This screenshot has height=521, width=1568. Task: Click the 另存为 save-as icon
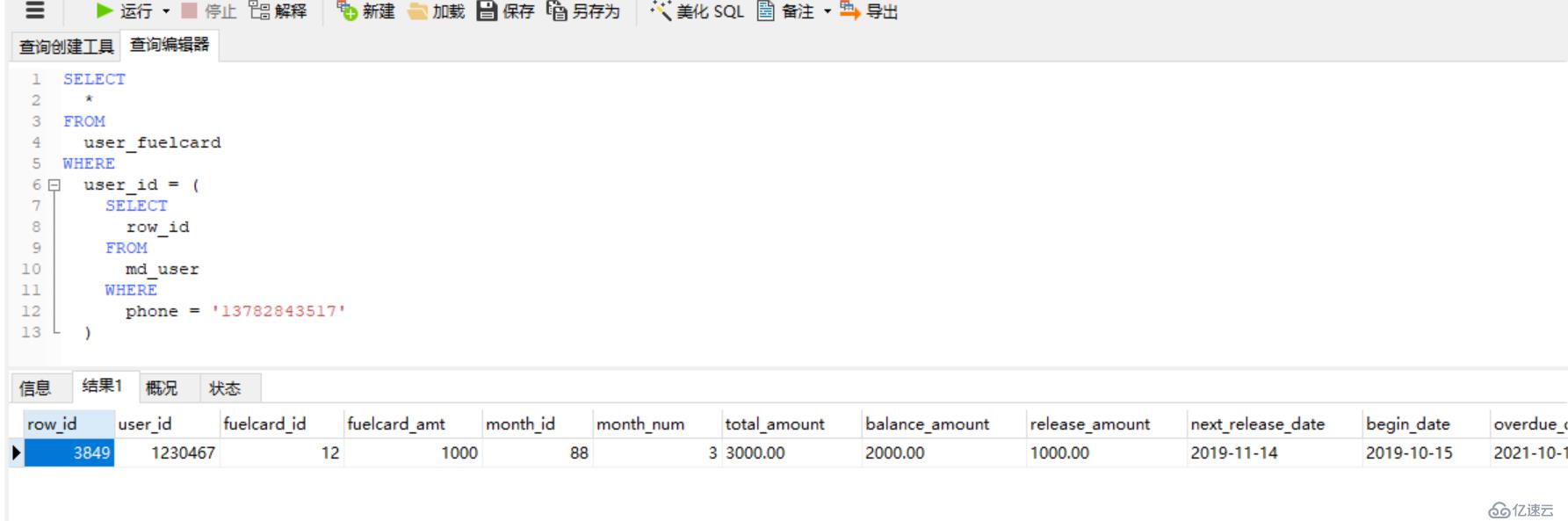[557, 11]
